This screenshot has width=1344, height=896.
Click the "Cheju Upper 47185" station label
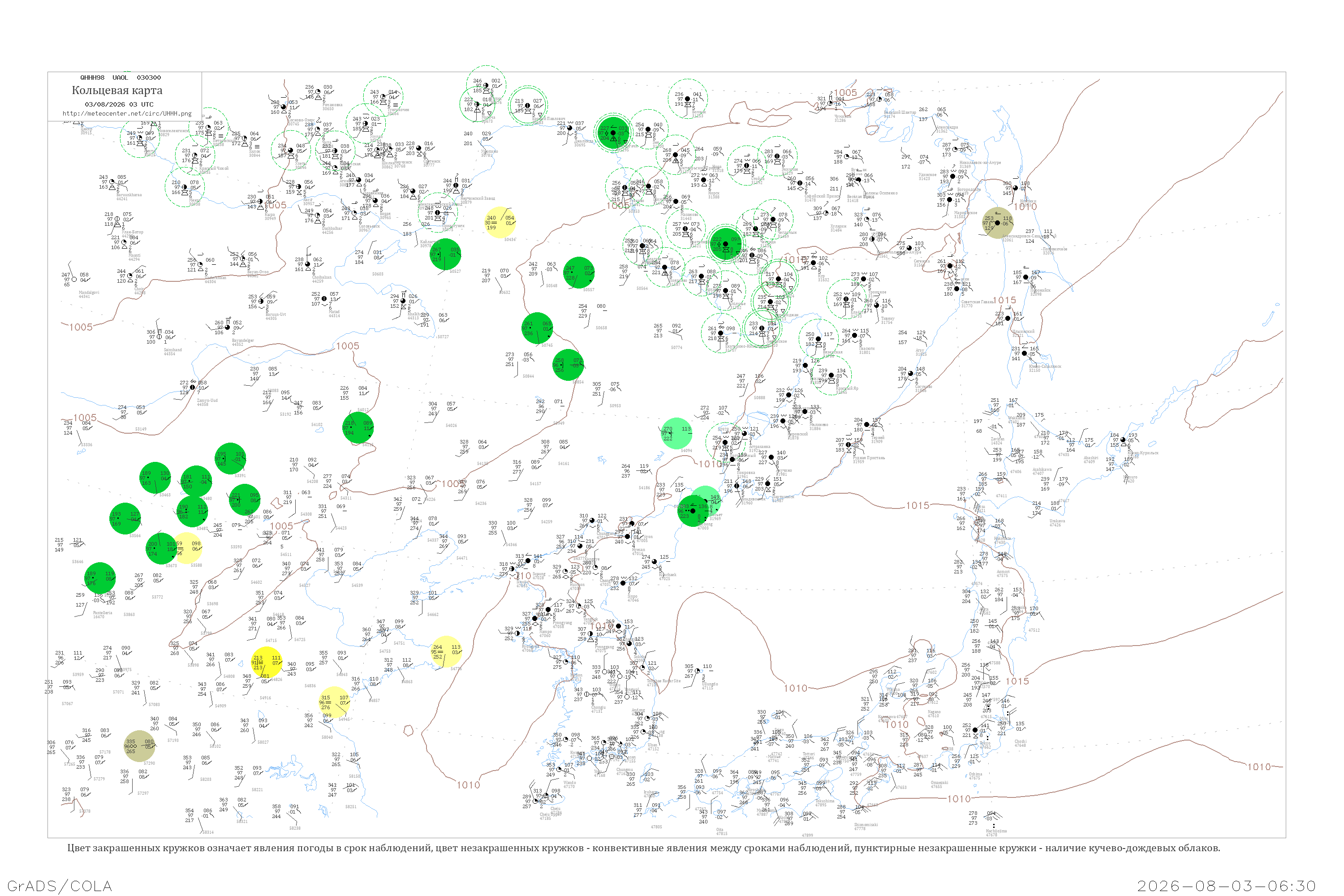pos(551,817)
